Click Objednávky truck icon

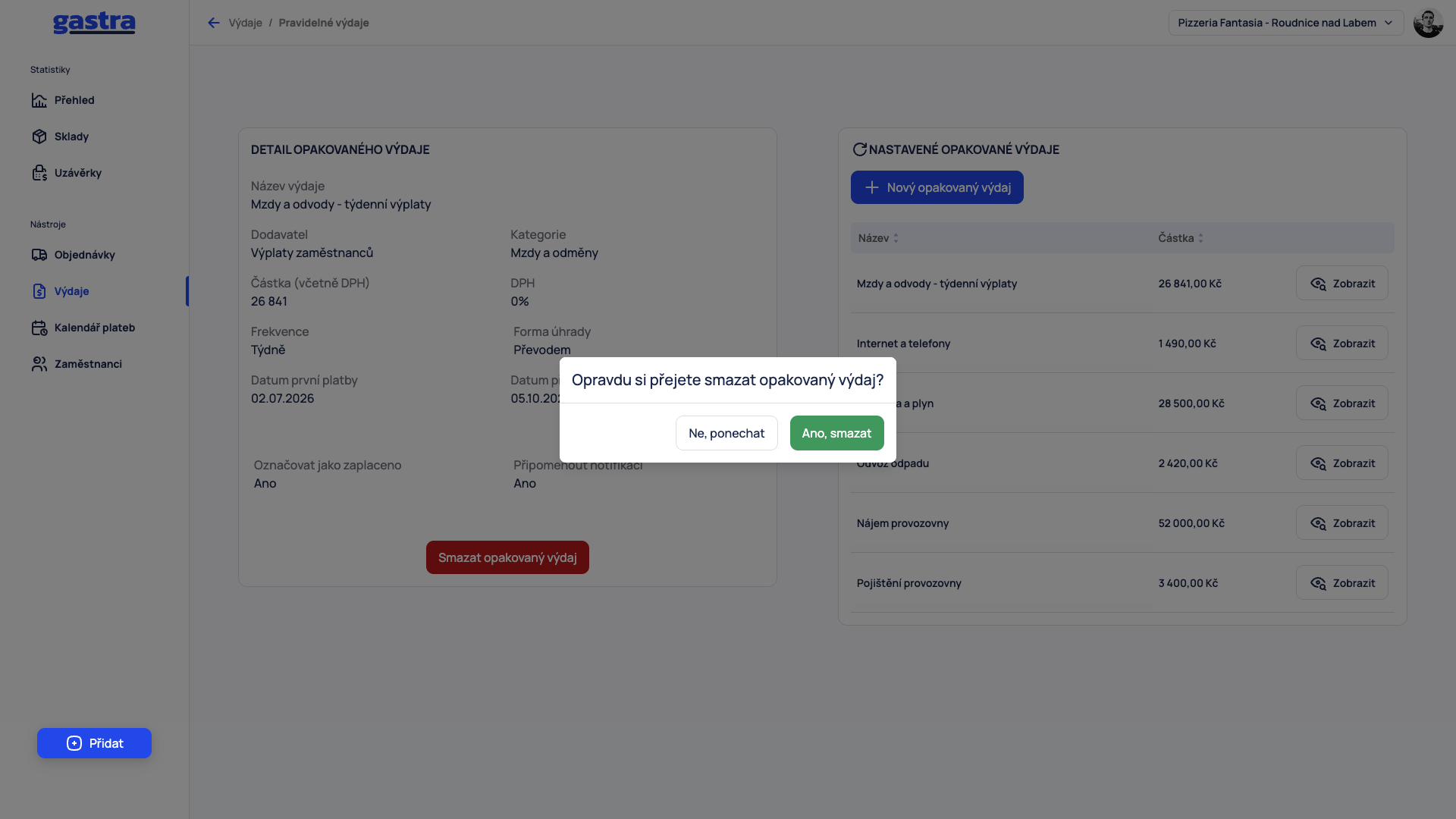pos(39,255)
